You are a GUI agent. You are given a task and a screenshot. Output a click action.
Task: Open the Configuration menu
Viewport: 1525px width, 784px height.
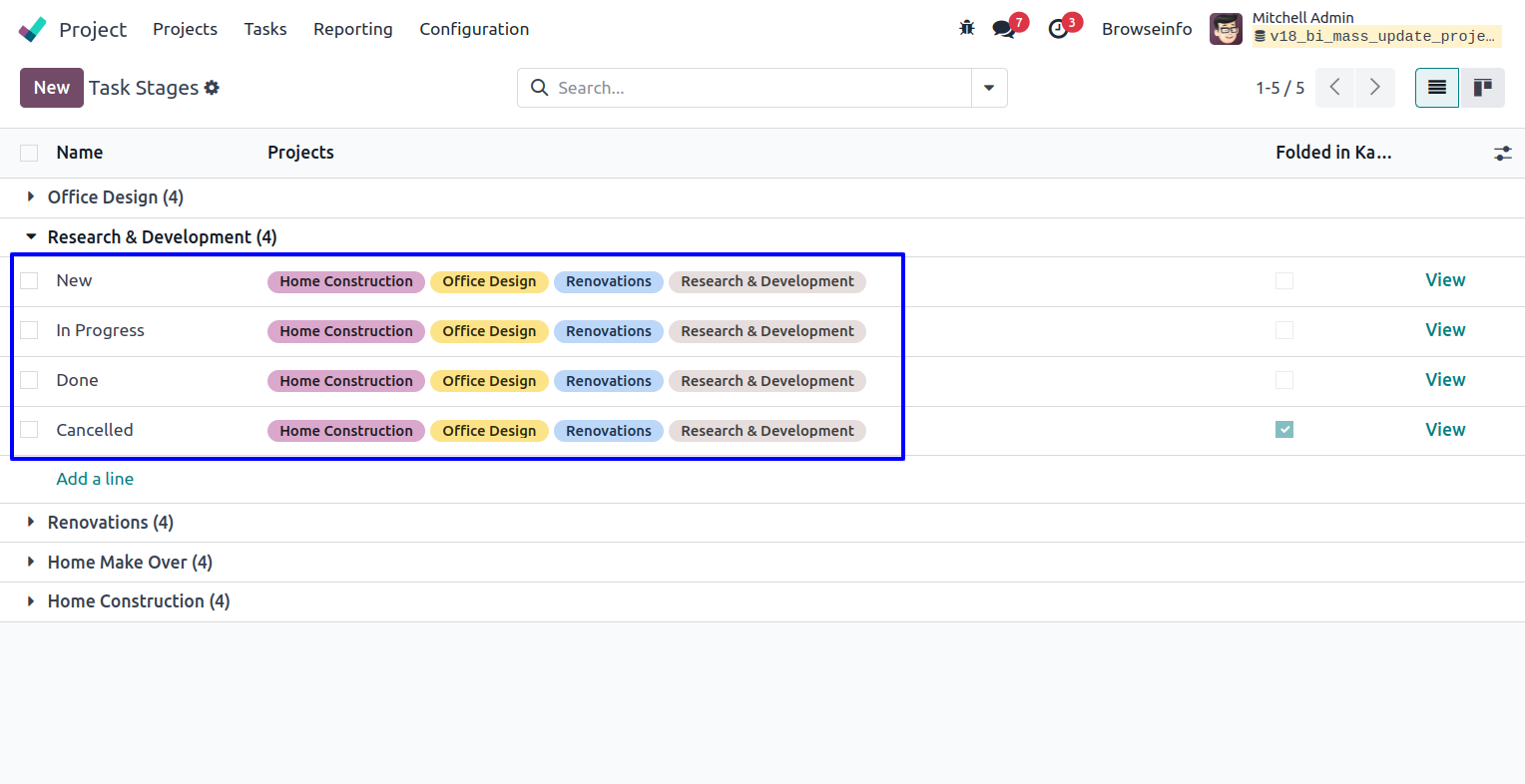pos(474,29)
